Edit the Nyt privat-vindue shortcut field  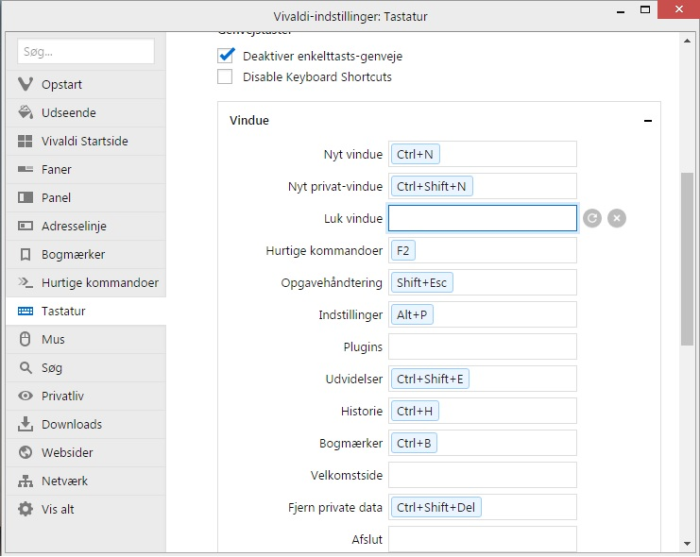(482, 186)
